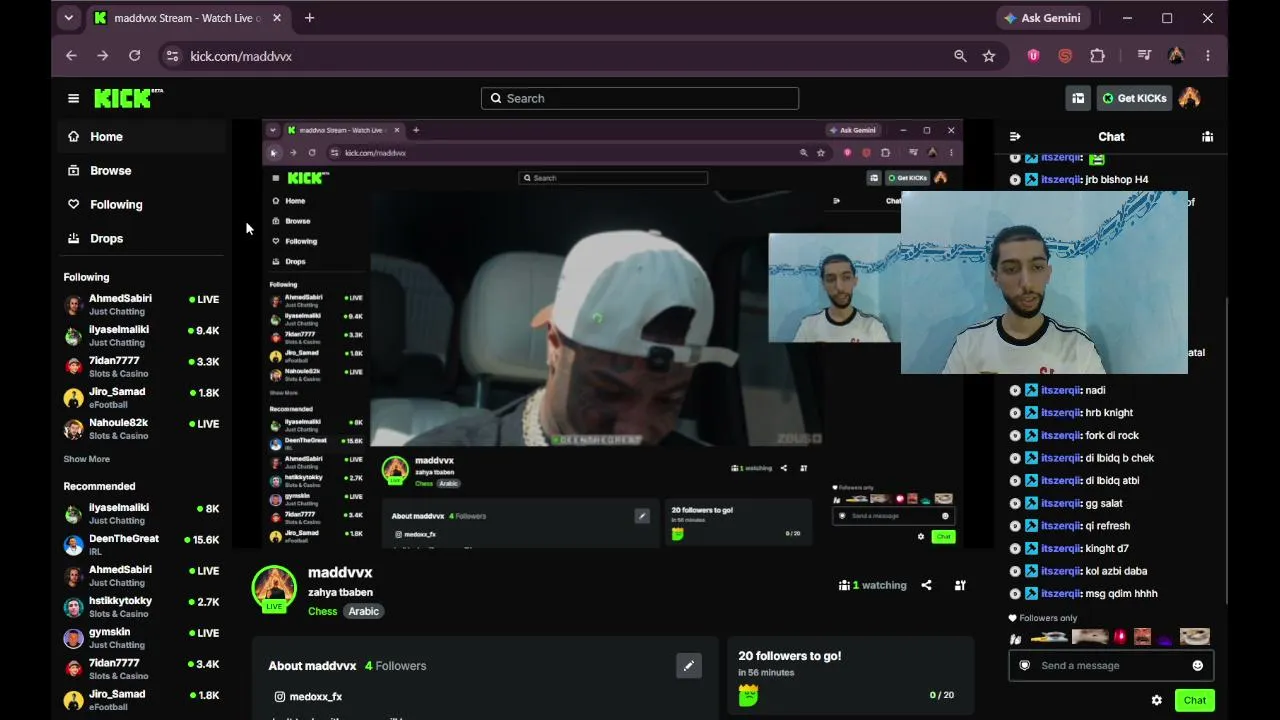Insert the first emote in the quick emote row
Viewport: 1280px width, 720px height.
click(x=1016, y=637)
